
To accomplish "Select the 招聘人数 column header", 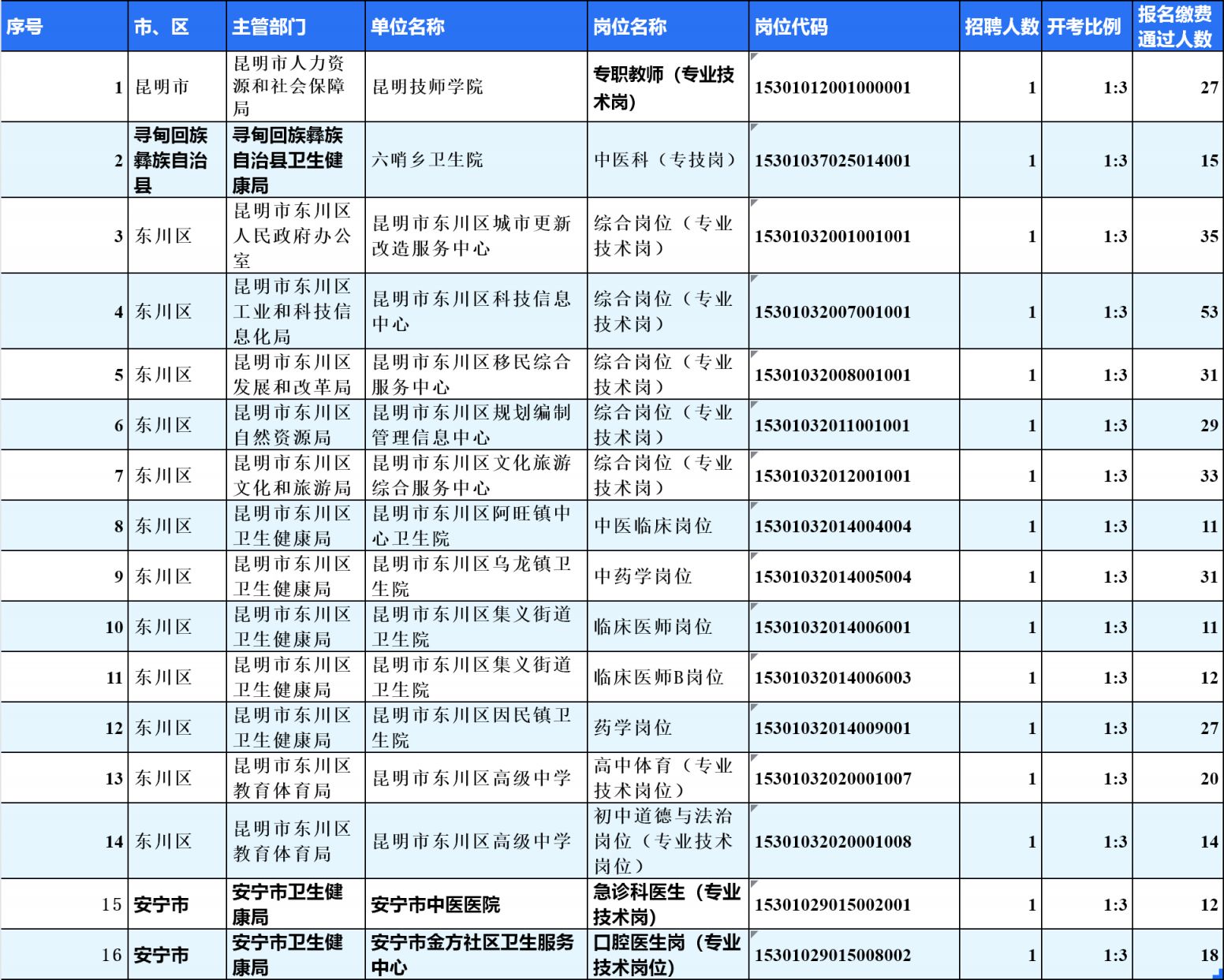I will (x=1001, y=26).
